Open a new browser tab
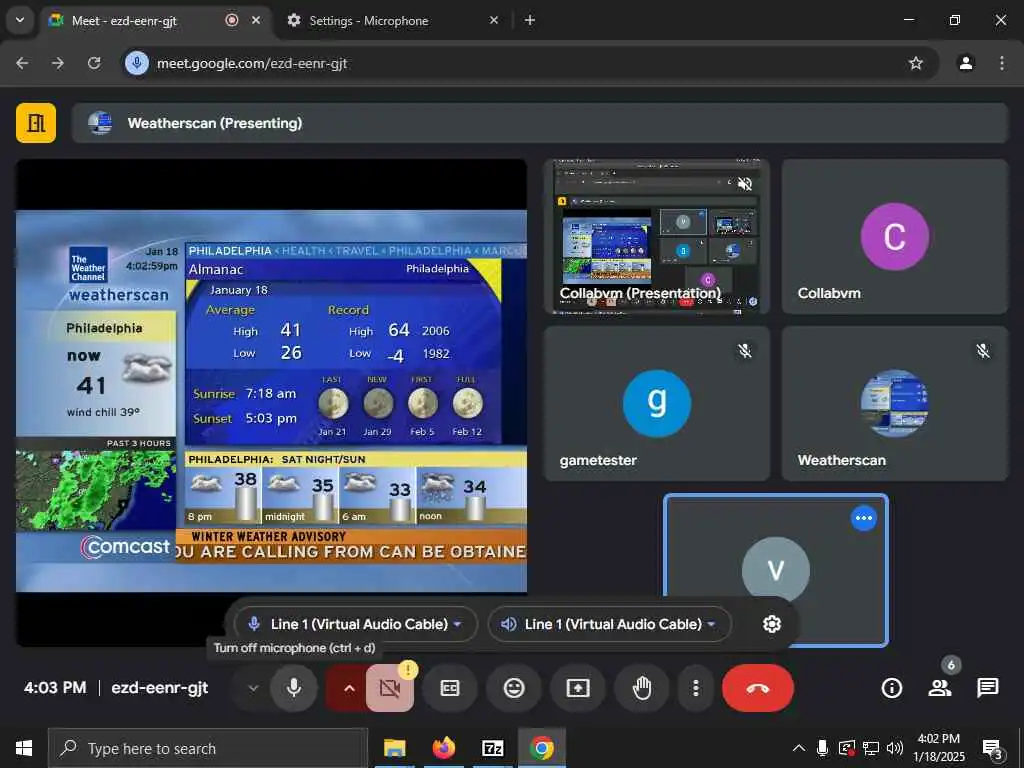The image size is (1024, 768). pos(530,20)
